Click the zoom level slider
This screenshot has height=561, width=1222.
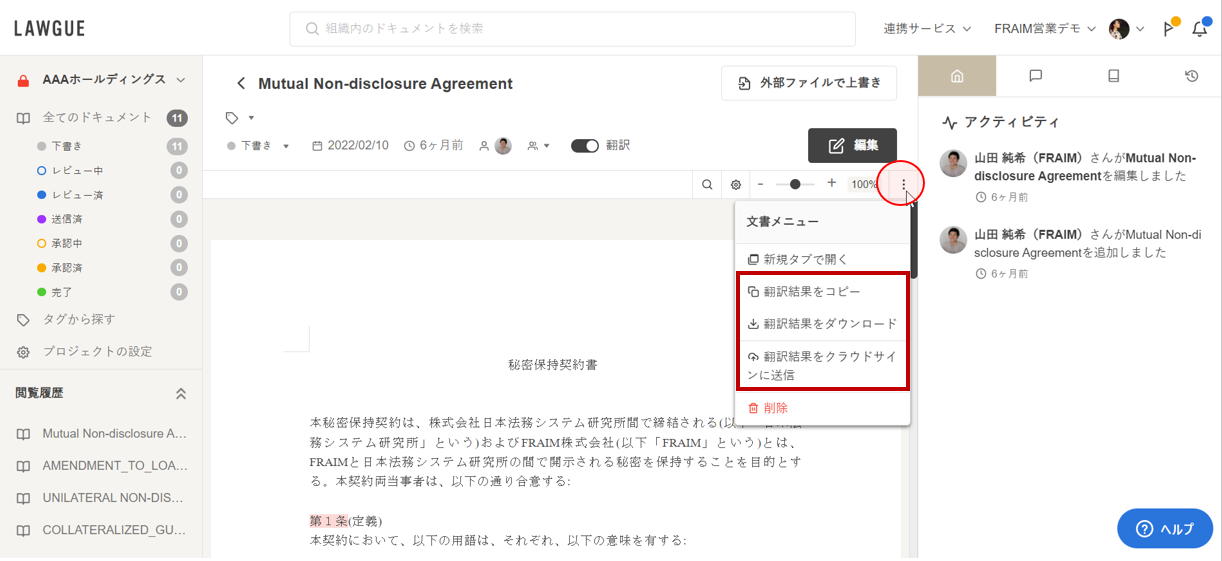click(795, 184)
